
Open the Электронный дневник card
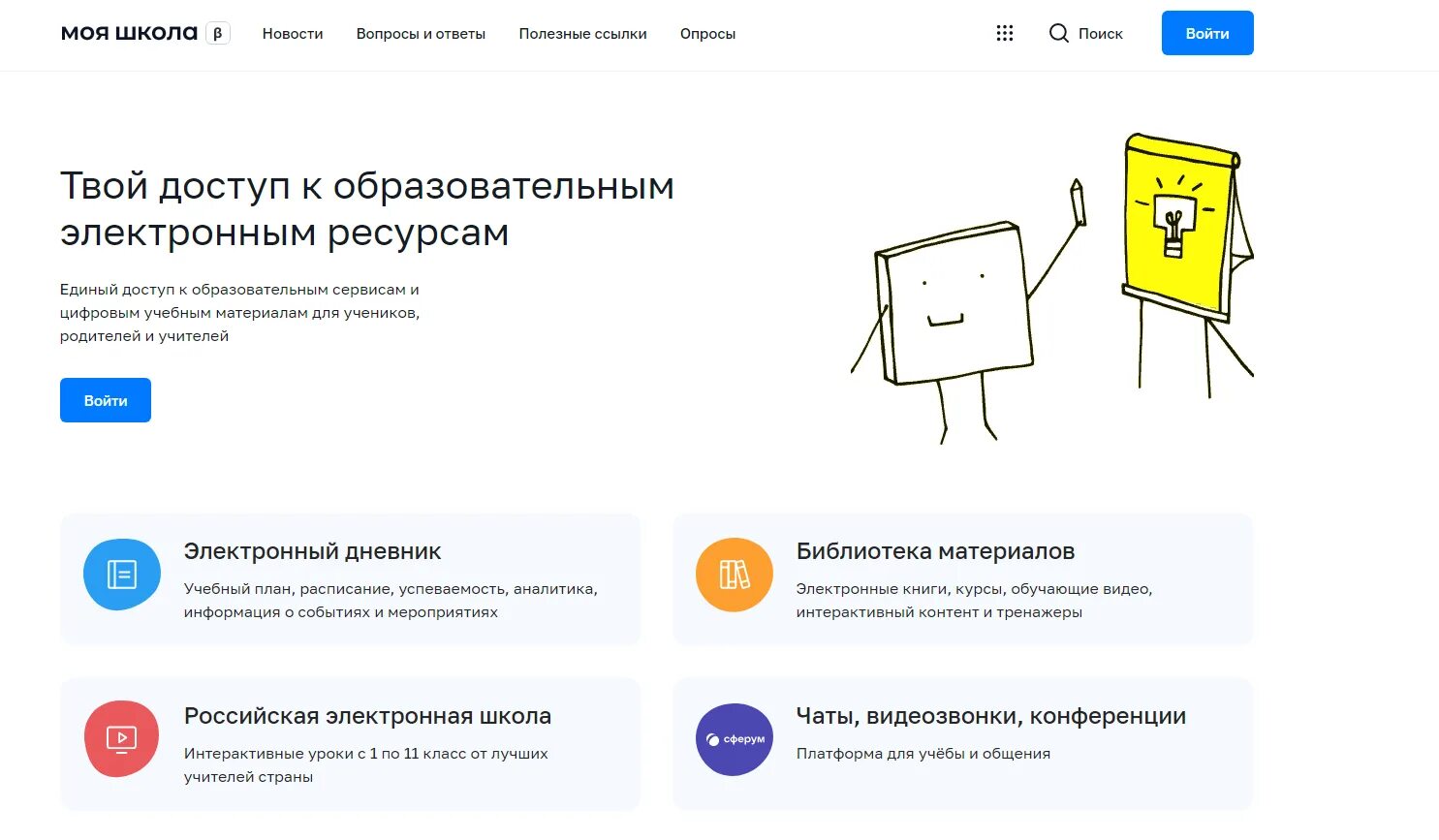(x=351, y=578)
